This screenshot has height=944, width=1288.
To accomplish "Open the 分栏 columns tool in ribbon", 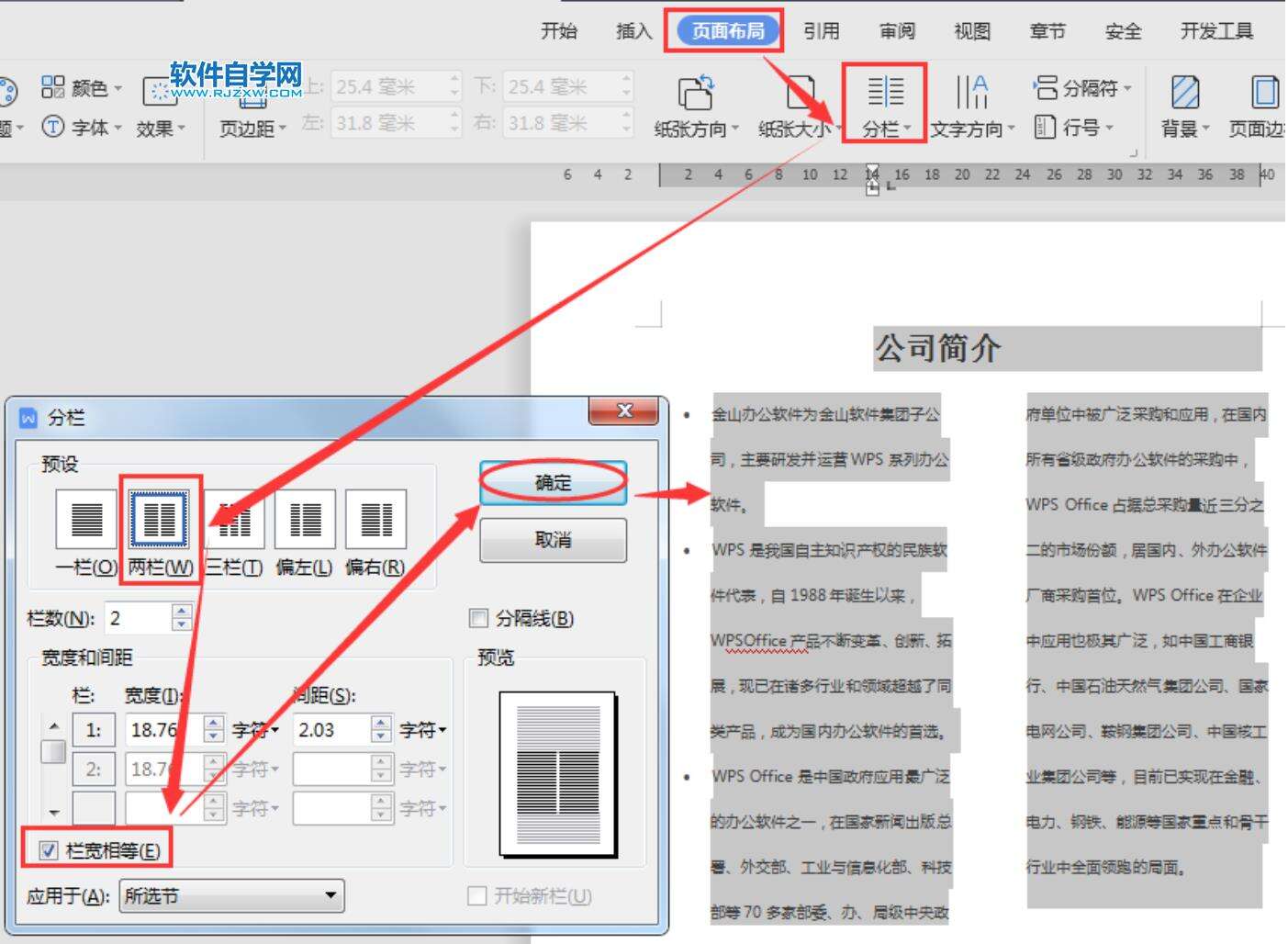I will pos(885,107).
